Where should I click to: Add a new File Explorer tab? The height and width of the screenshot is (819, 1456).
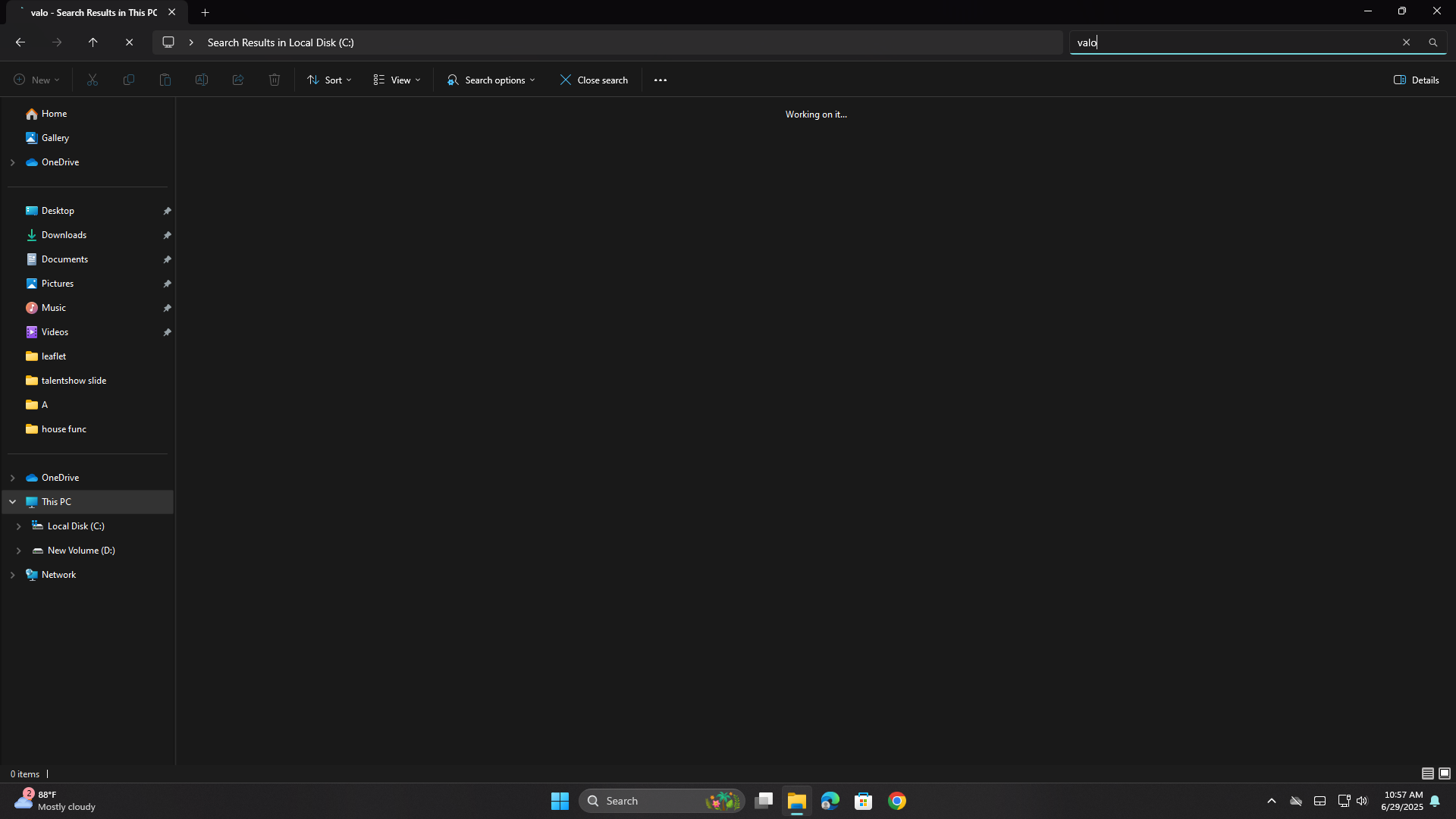[205, 12]
